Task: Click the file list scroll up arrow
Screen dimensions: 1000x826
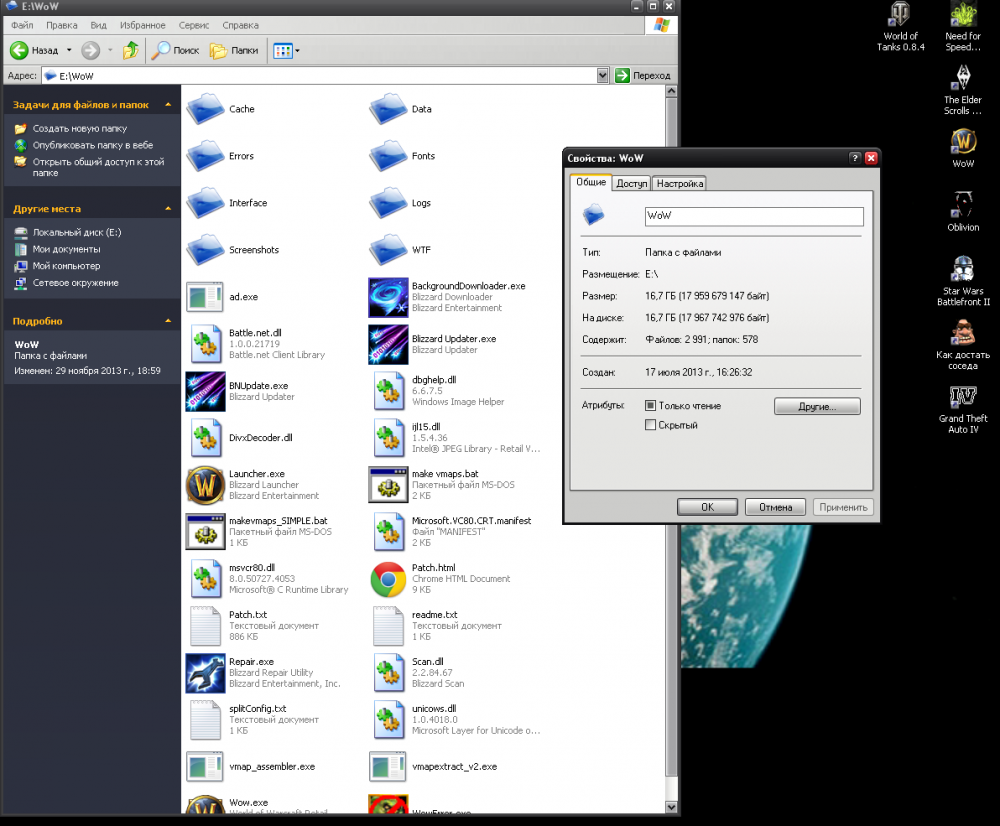Action: tap(671, 91)
